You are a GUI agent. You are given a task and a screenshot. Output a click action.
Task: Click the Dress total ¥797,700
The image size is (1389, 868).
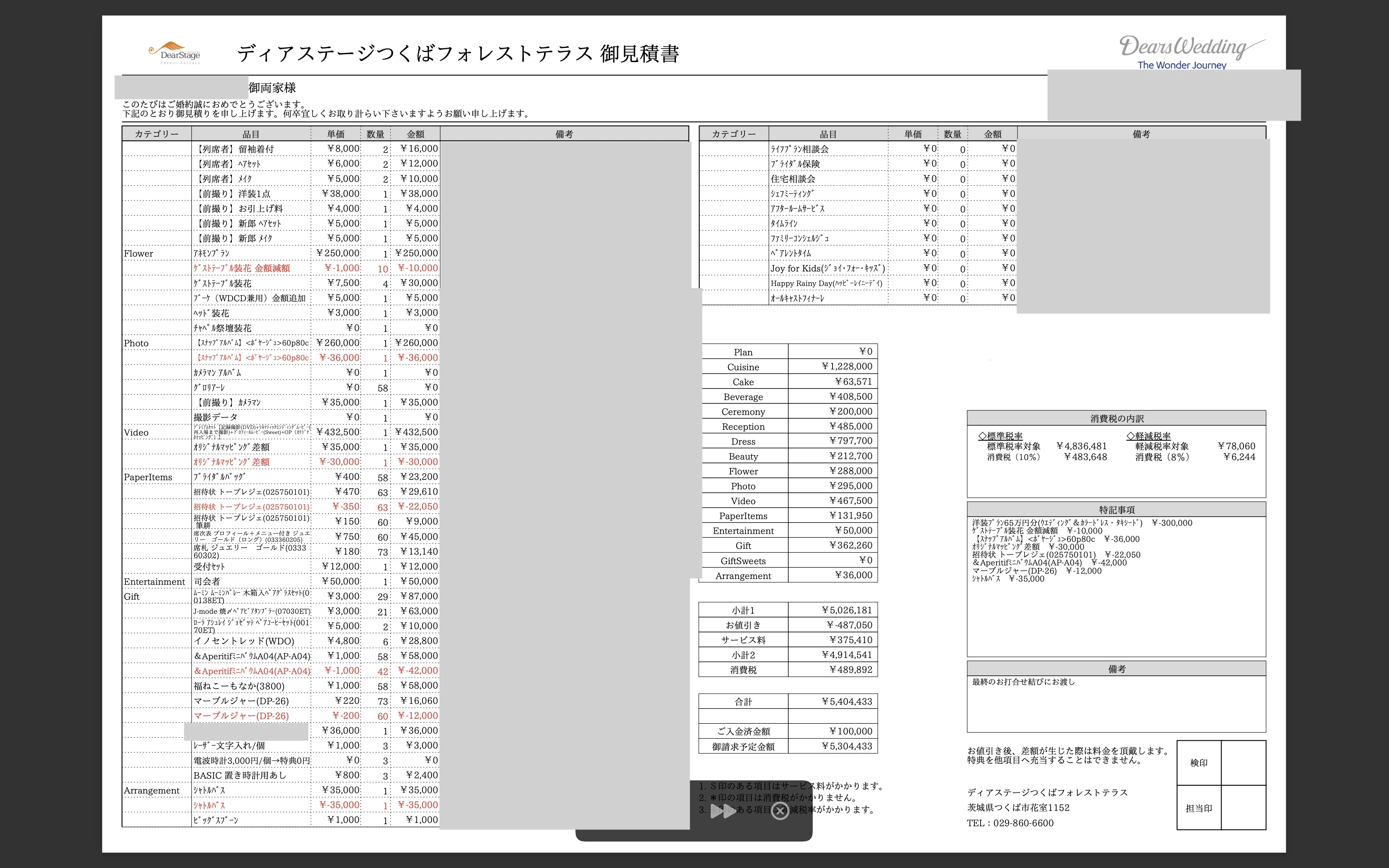point(851,441)
